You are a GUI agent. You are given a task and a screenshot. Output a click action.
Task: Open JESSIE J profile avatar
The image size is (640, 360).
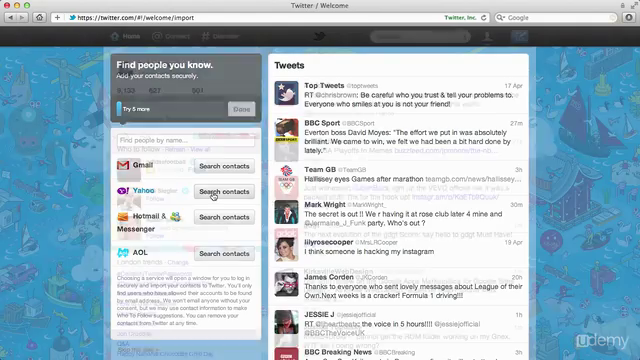coord(286,322)
